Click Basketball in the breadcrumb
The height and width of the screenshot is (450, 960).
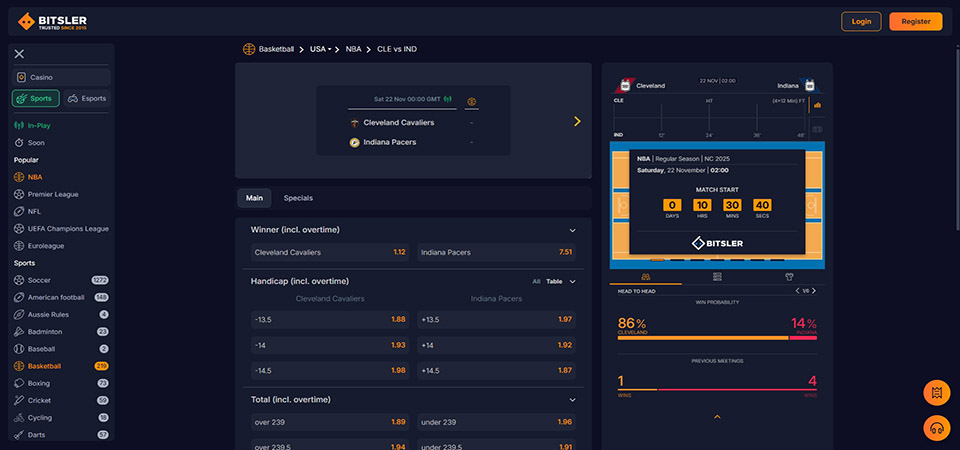click(276, 49)
